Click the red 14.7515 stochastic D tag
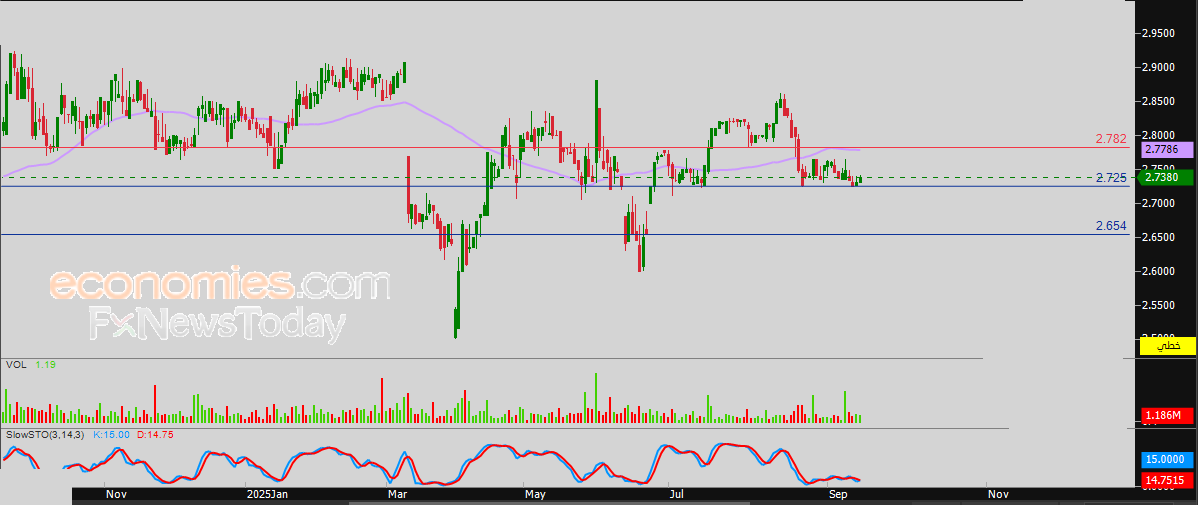Screen dimensions: 1198x505 (1166, 481)
